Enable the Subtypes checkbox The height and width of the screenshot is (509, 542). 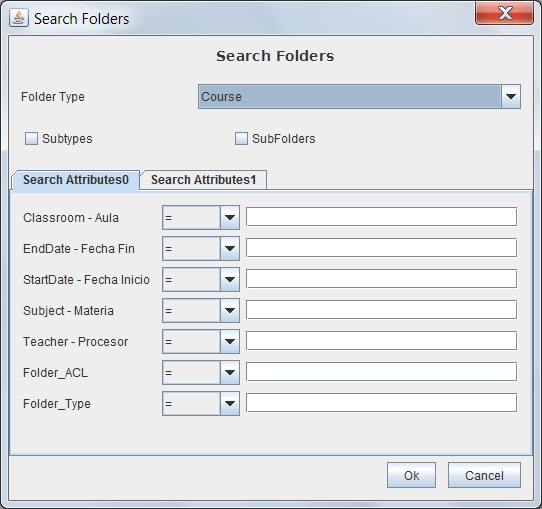click(x=31, y=139)
